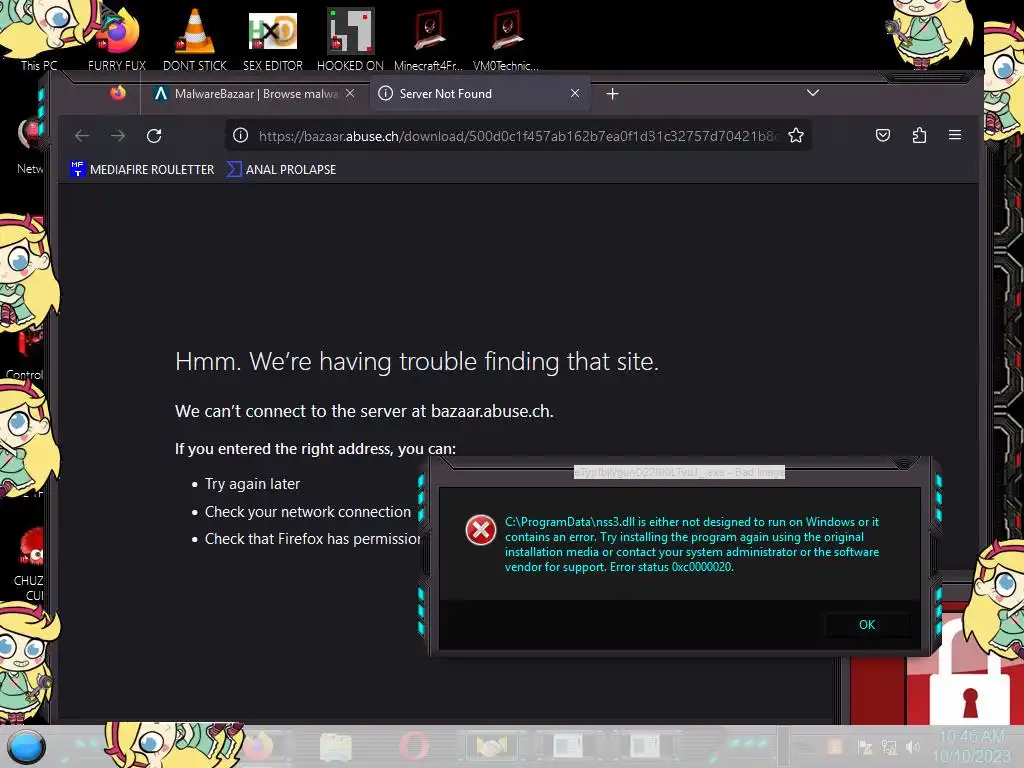The image size is (1024, 768).
Task: Reload the Server Not Found page
Action: [x=154, y=135]
